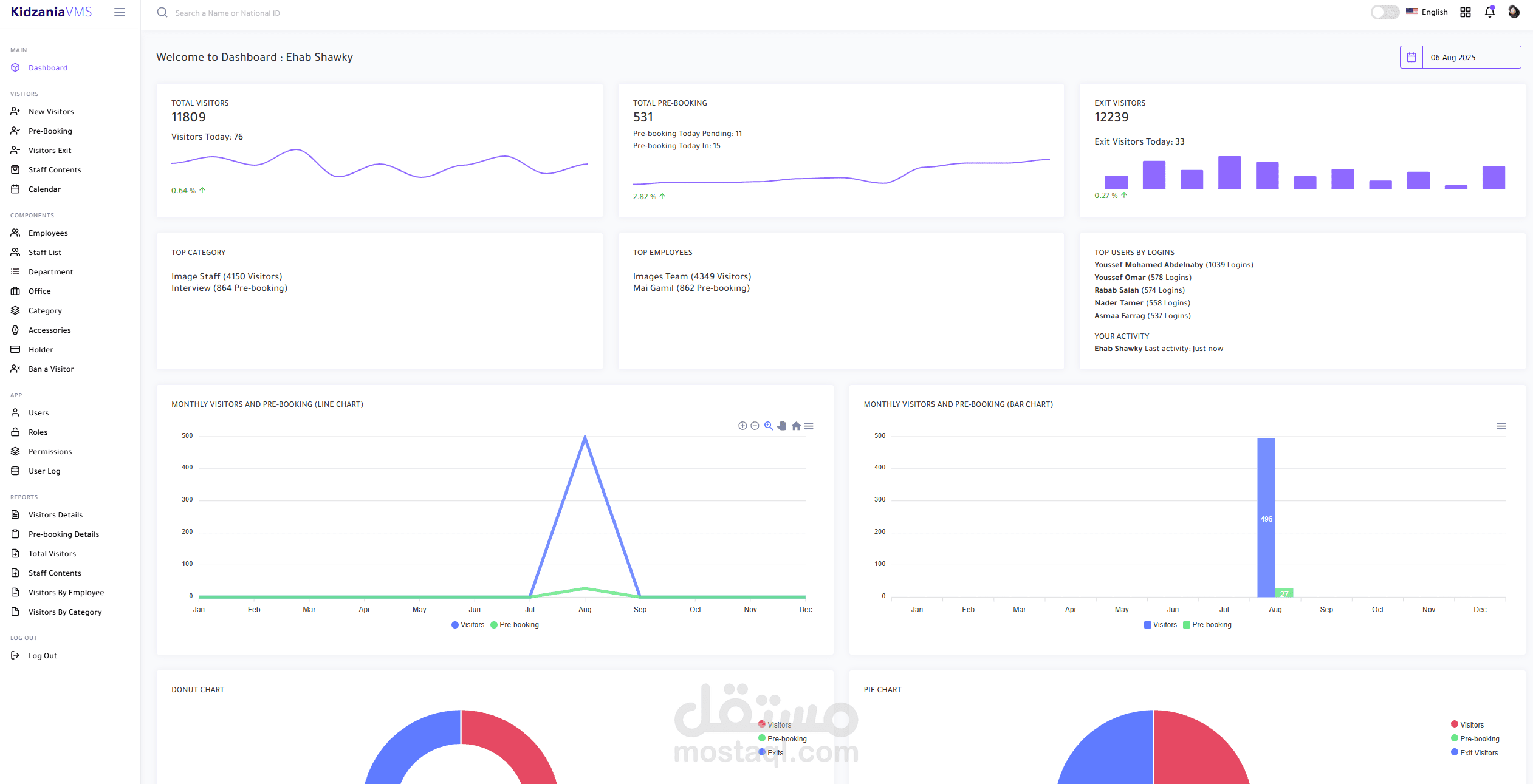Click the Employees sidebar icon
This screenshot has width=1533, height=784.
pos(15,233)
